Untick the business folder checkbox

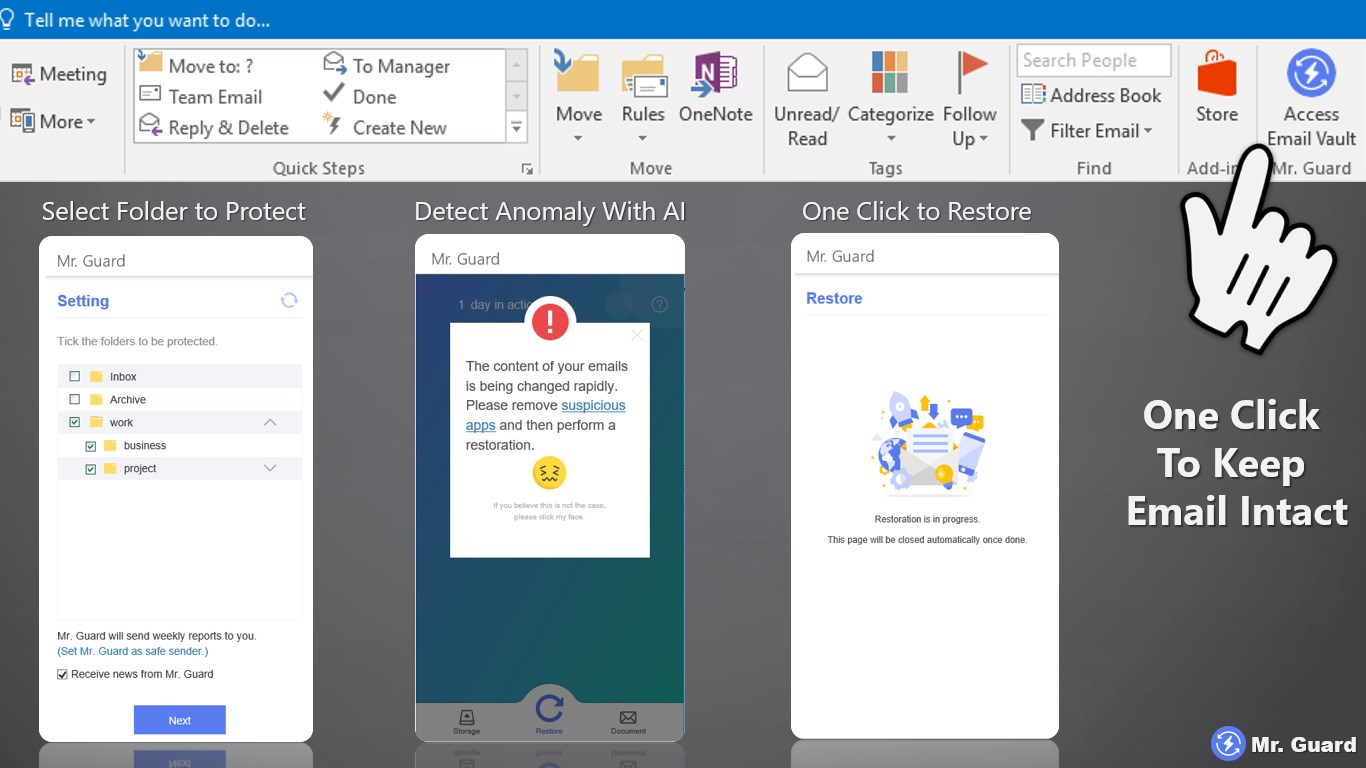click(91, 446)
